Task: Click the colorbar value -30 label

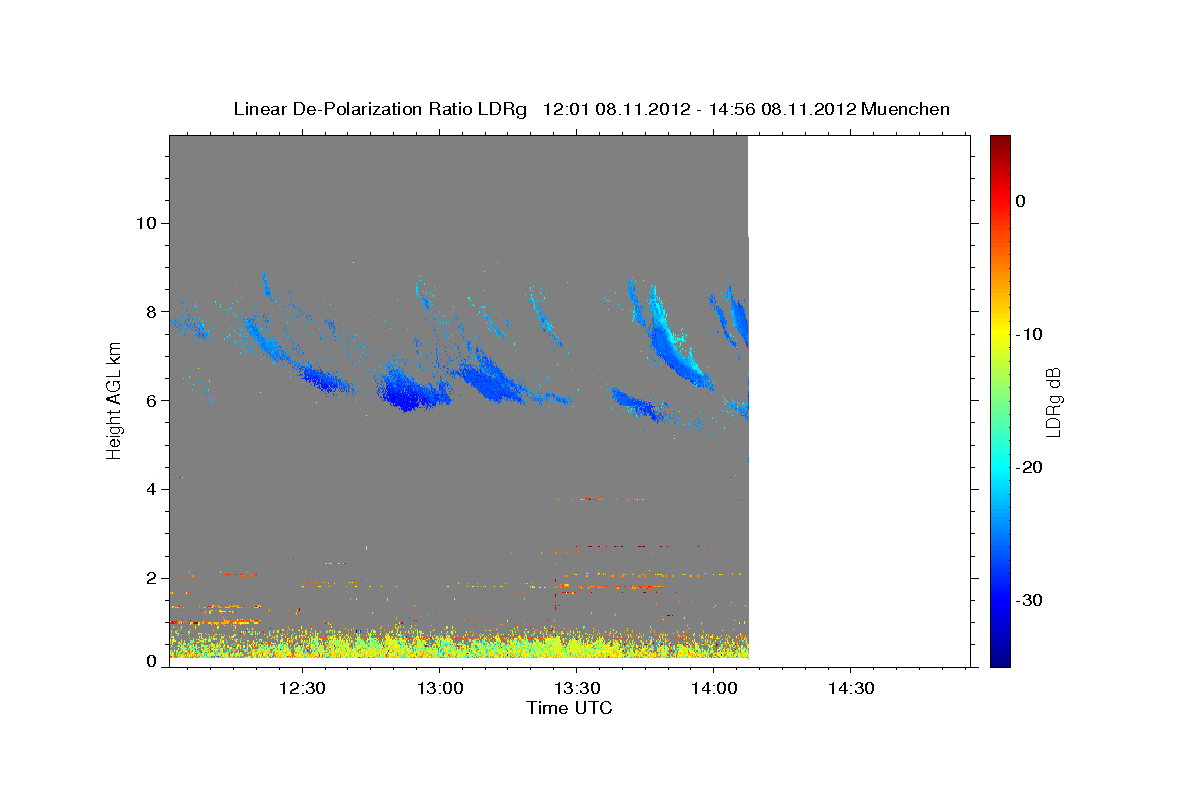Action: pyautogui.click(x=1028, y=600)
